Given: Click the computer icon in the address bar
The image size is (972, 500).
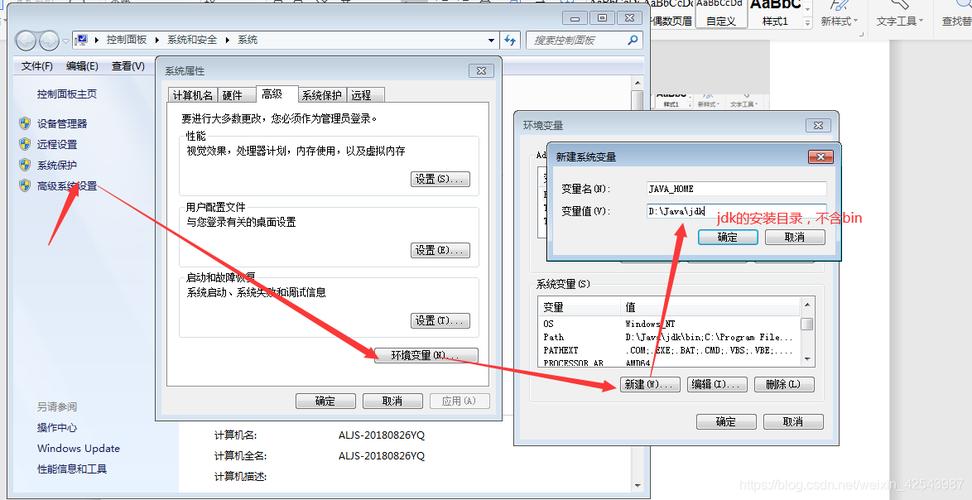Looking at the screenshot, I should [82, 40].
